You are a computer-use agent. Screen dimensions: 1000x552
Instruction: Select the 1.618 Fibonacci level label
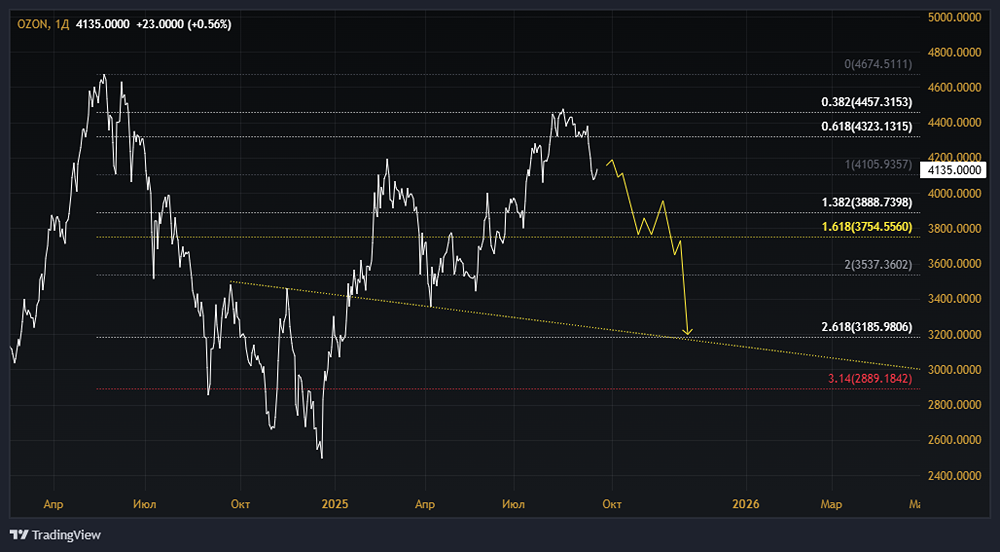[x=867, y=226]
